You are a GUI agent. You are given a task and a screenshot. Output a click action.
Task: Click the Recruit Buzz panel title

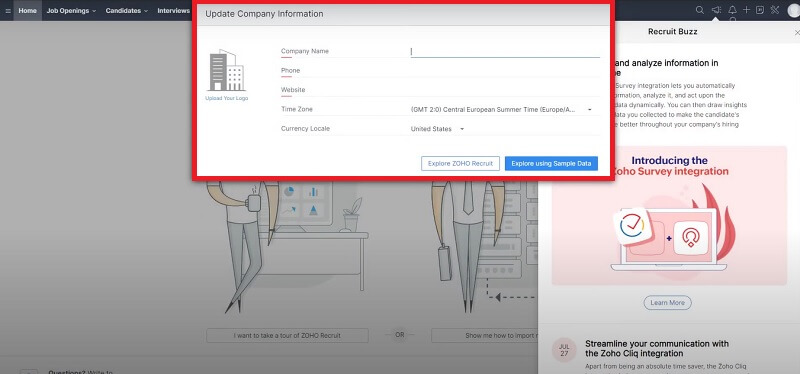pos(672,32)
